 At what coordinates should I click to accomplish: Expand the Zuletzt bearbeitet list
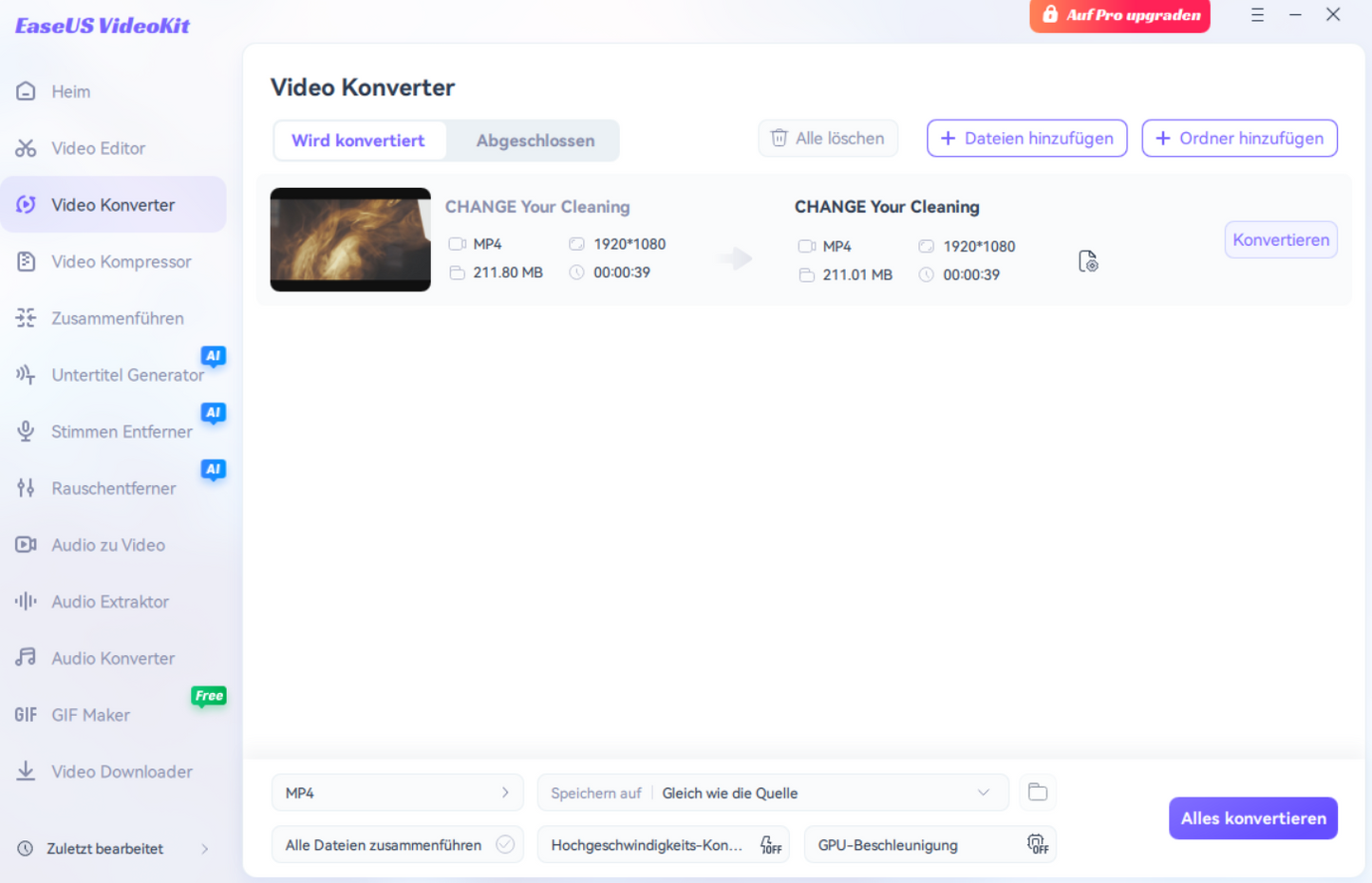point(204,849)
